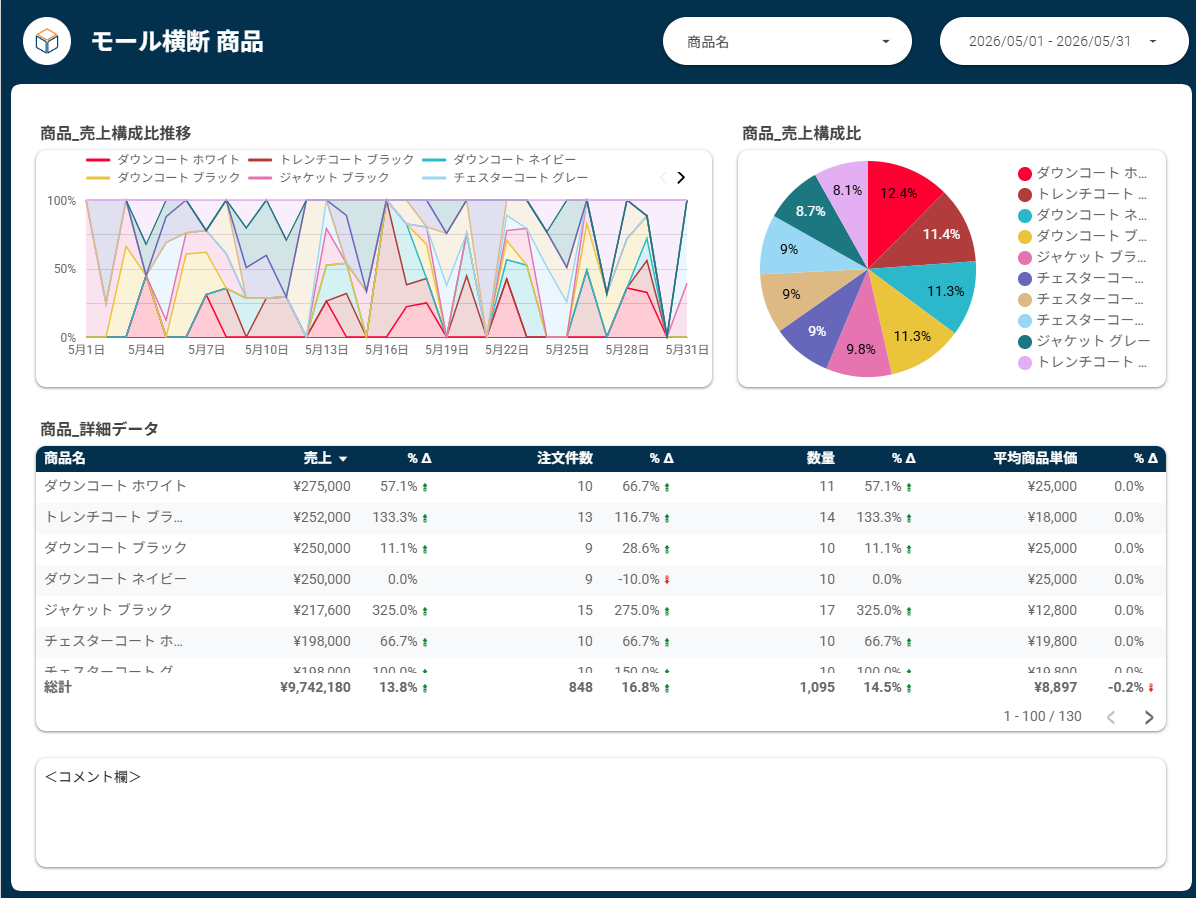Click the box logo icon in header
Image resolution: width=1196 pixels, height=898 pixels.
coord(47,41)
